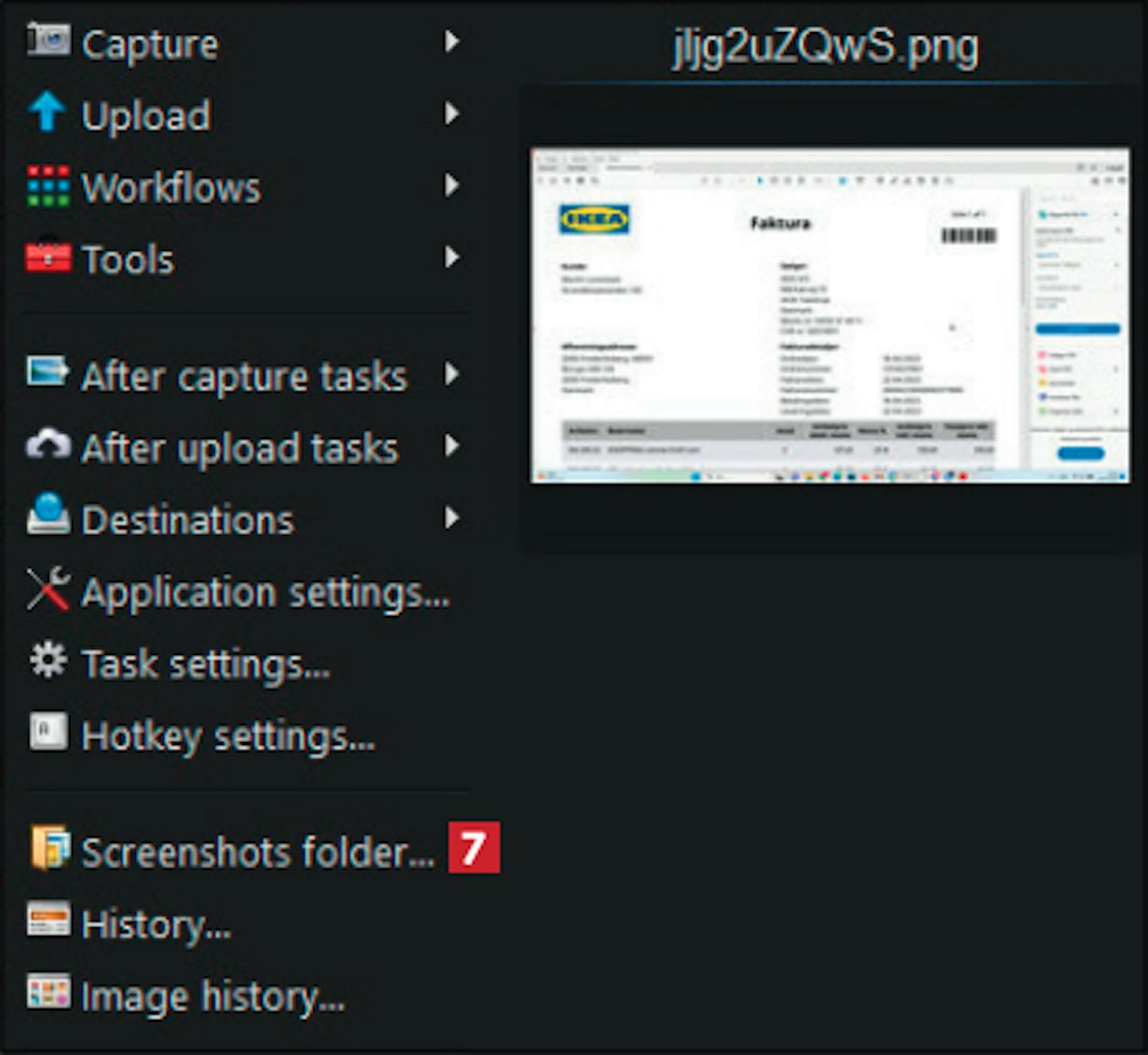1148x1055 pixels.
Task: Expand the After capture tasks submenu arrow
Action: tap(452, 375)
